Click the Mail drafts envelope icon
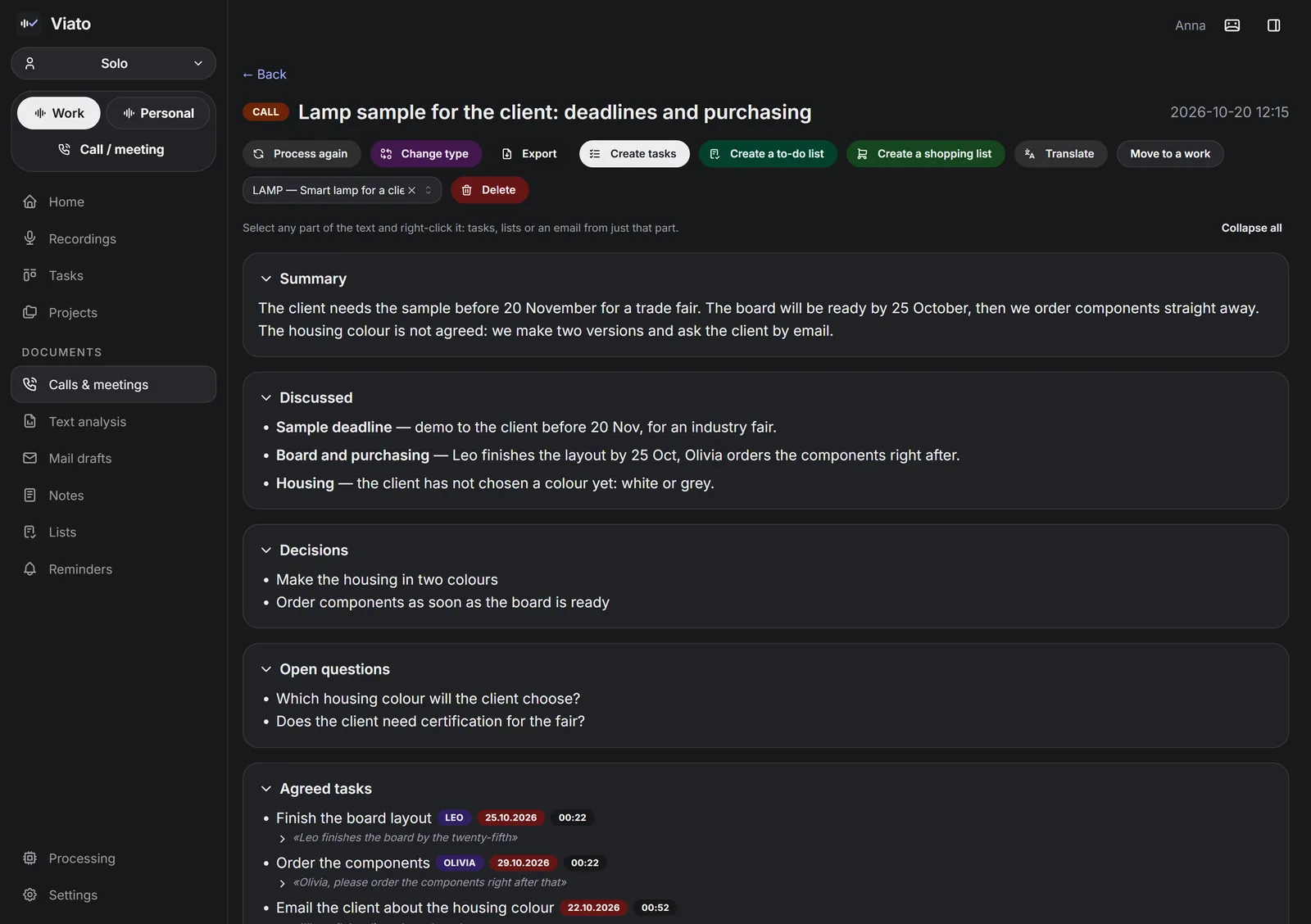This screenshot has height=924, width=1311. (x=30, y=458)
